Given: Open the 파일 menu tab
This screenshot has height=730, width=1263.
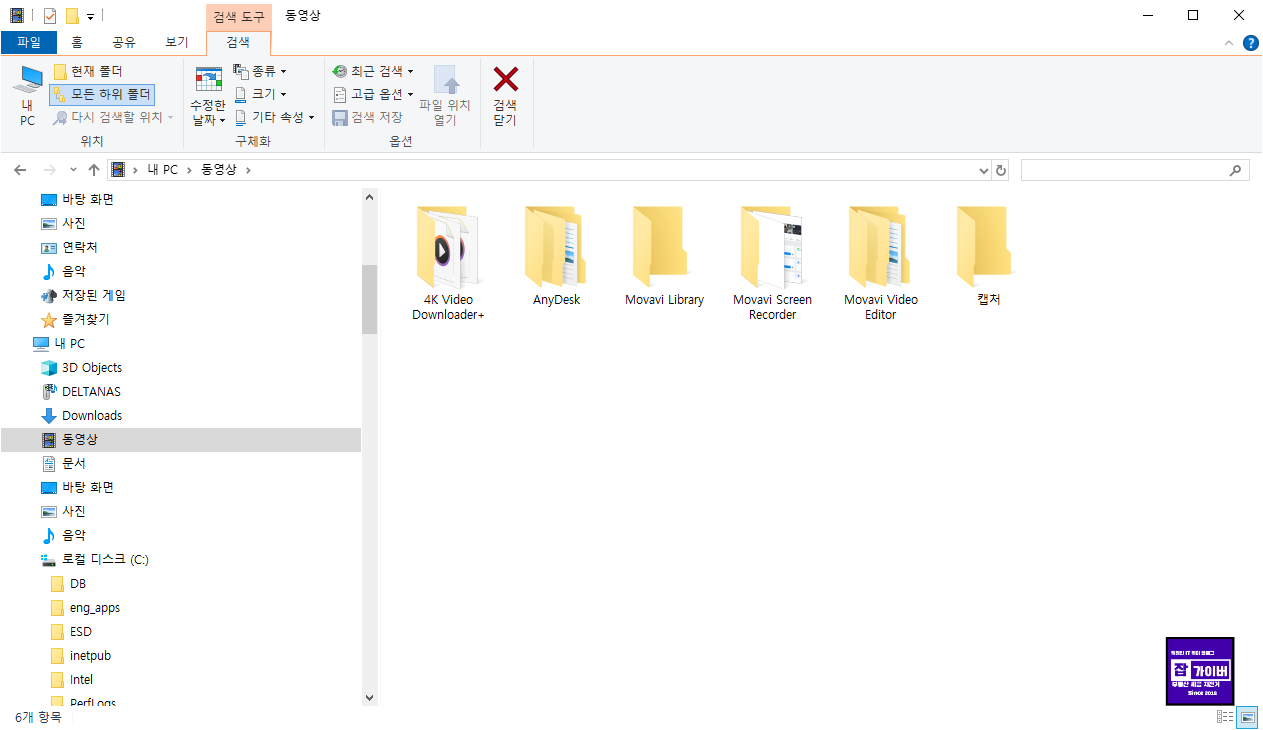Looking at the screenshot, I should pos(29,42).
